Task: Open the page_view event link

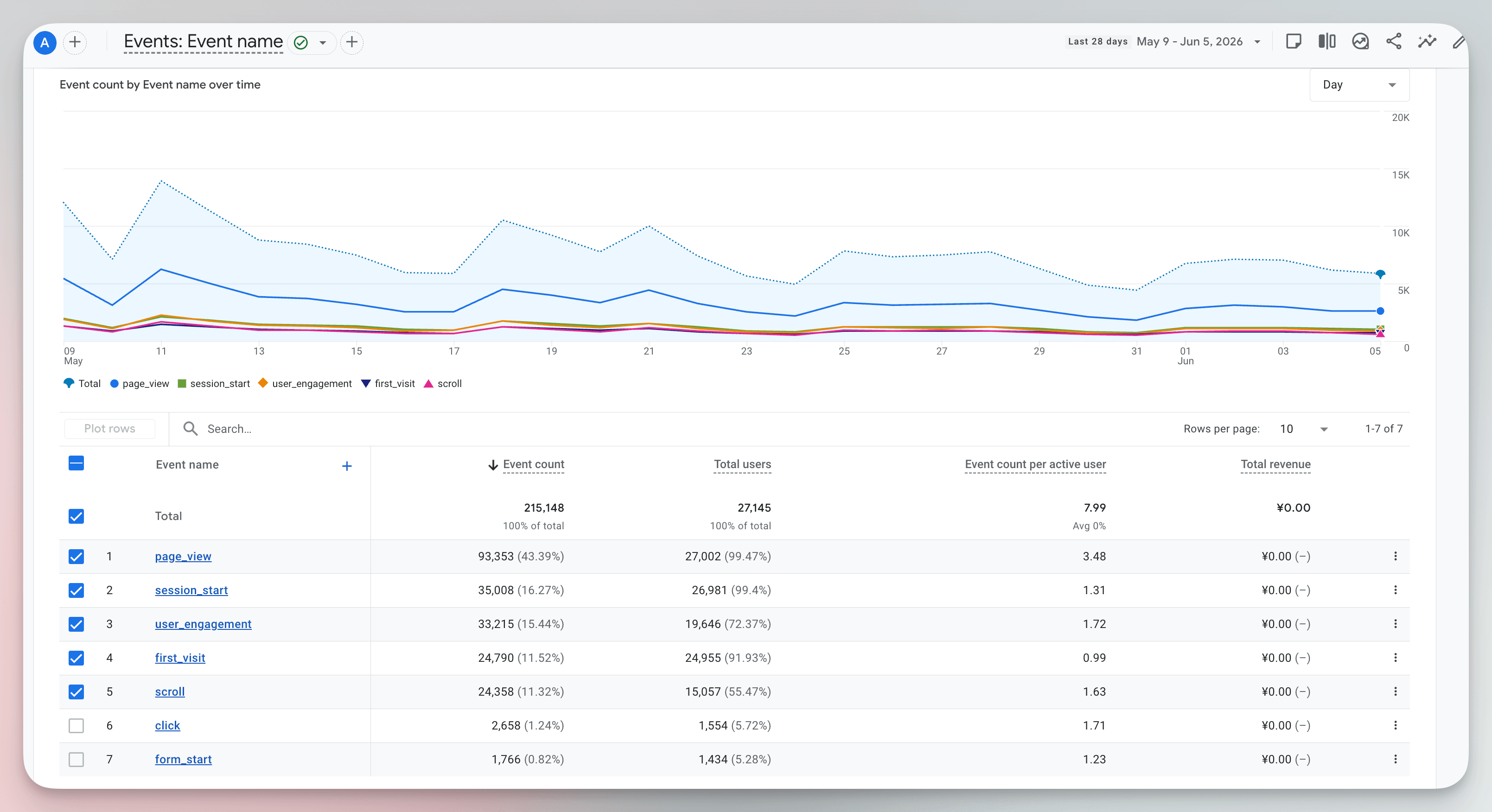Action: pos(183,557)
